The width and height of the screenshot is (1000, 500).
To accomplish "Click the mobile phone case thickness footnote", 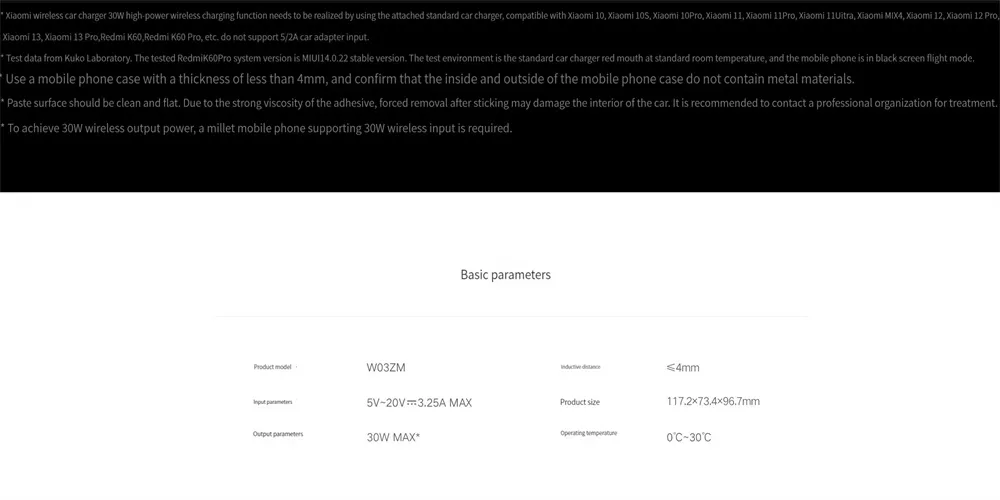I will tap(427, 80).
